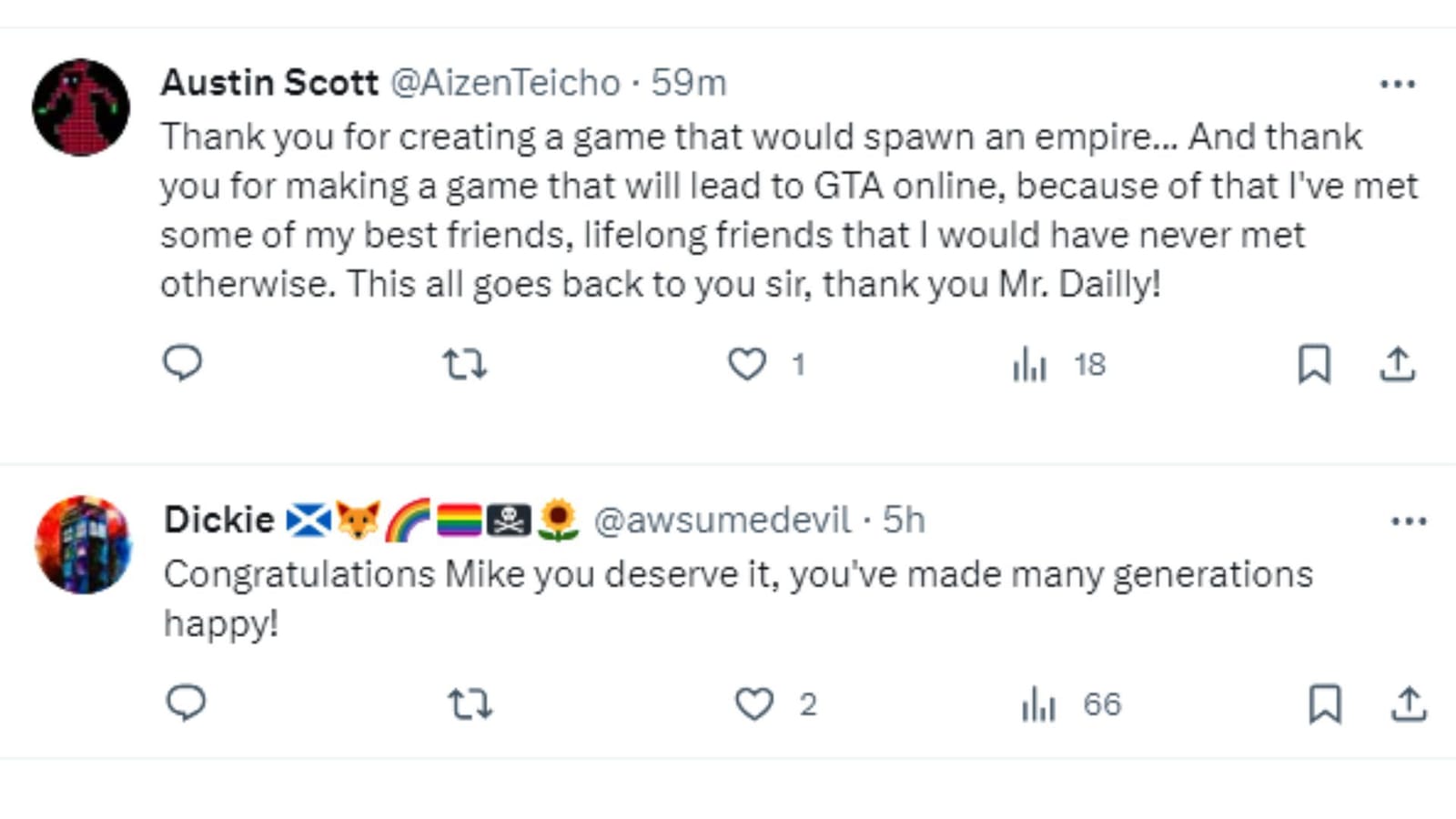Retweet Austin Scott's post

[464, 365]
